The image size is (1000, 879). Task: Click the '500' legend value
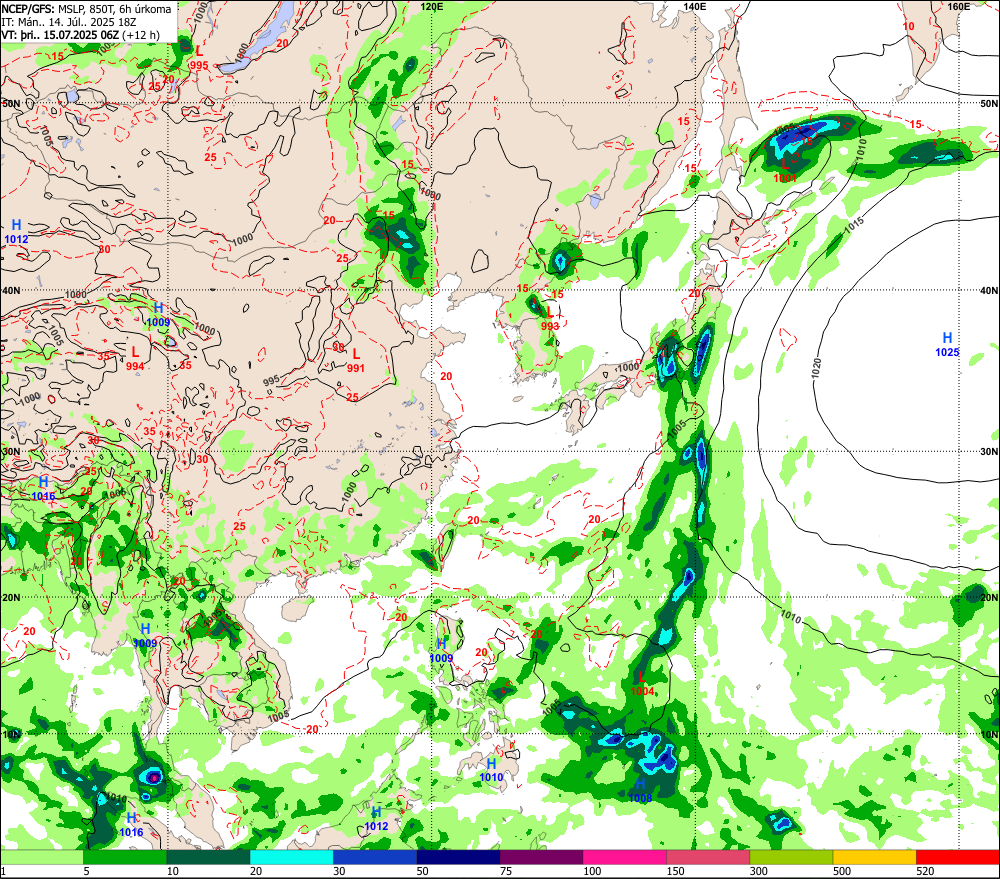[842, 871]
